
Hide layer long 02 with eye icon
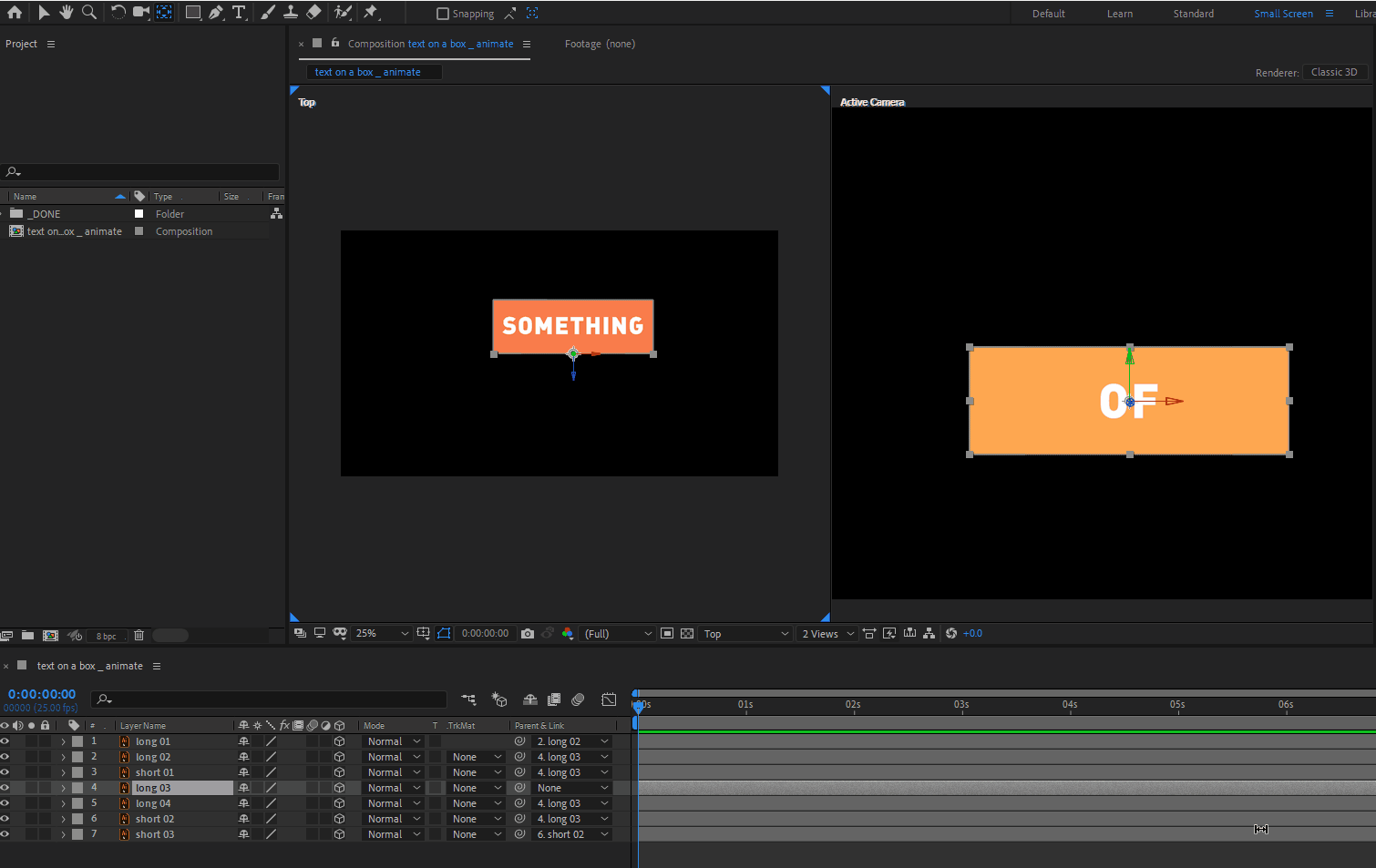(5, 757)
